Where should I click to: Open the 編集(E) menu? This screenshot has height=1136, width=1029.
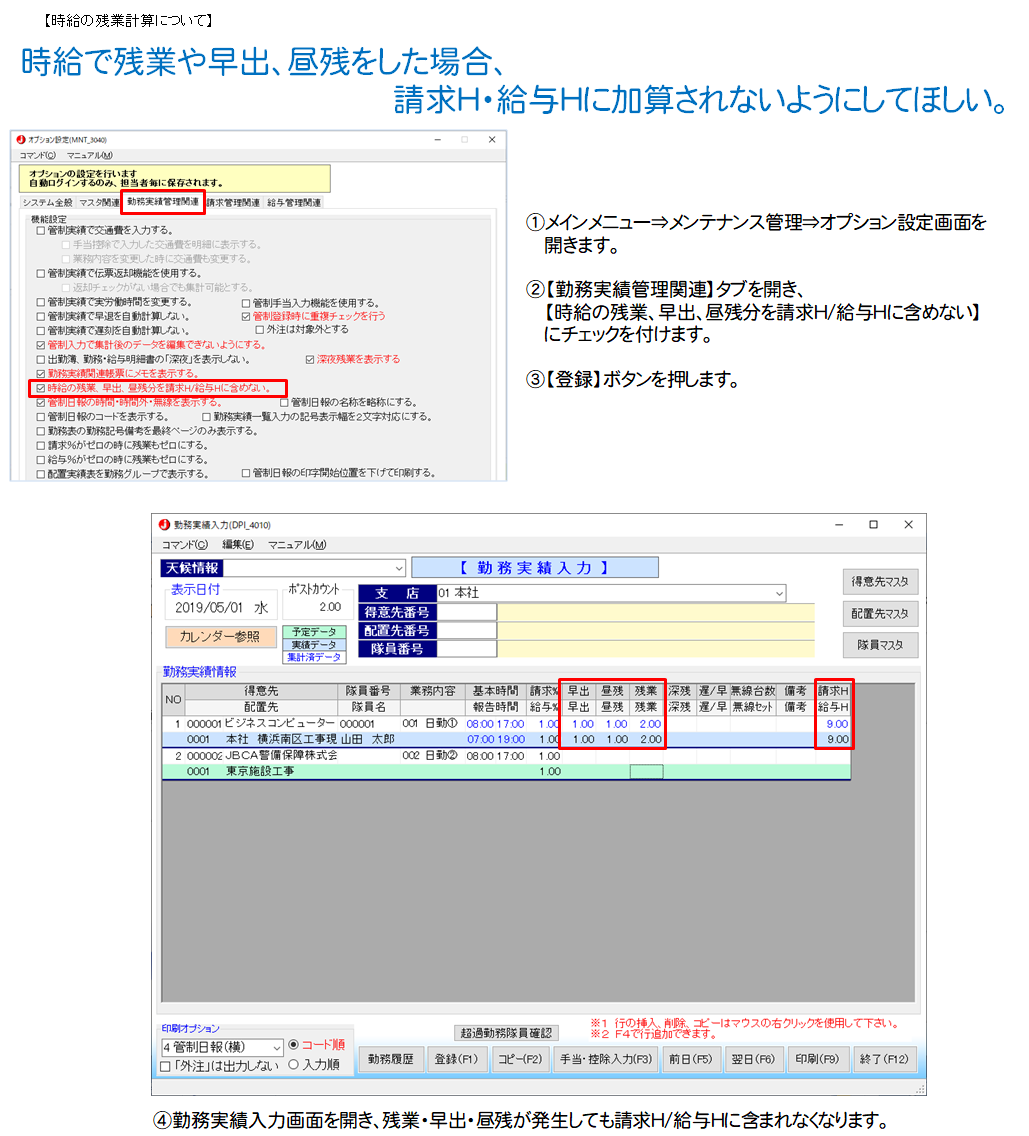point(237,545)
